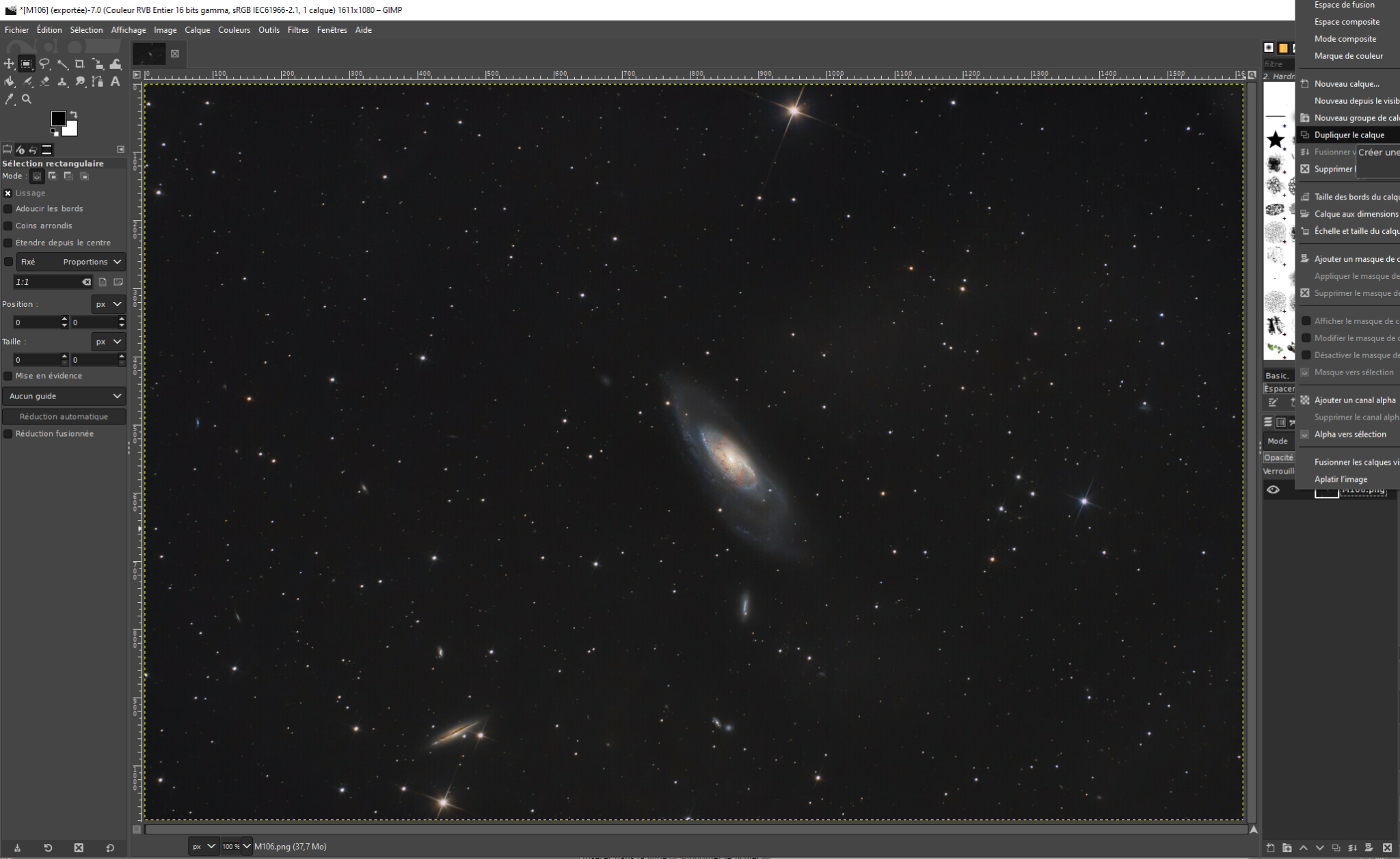This screenshot has width=1400, height=859.
Task: Click the black foreground color swatch
Action: pyautogui.click(x=57, y=118)
